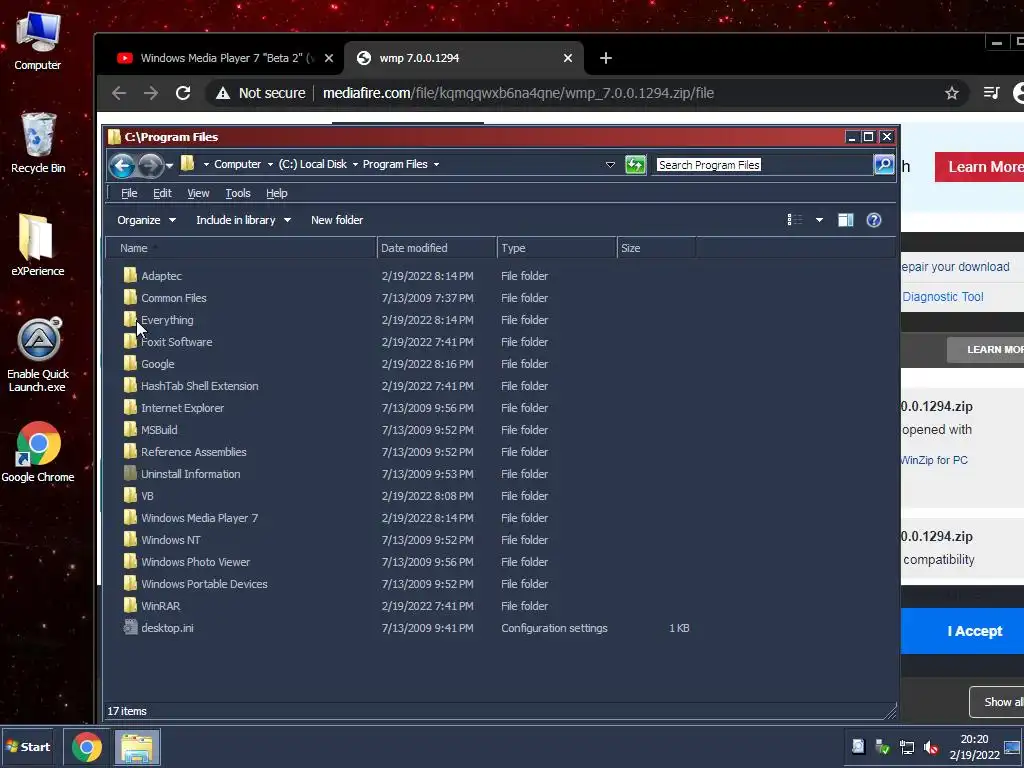Select Enable Quick Launch.exe desktop icon
The height and width of the screenshot is (768, 1024).
coord(38,356)
